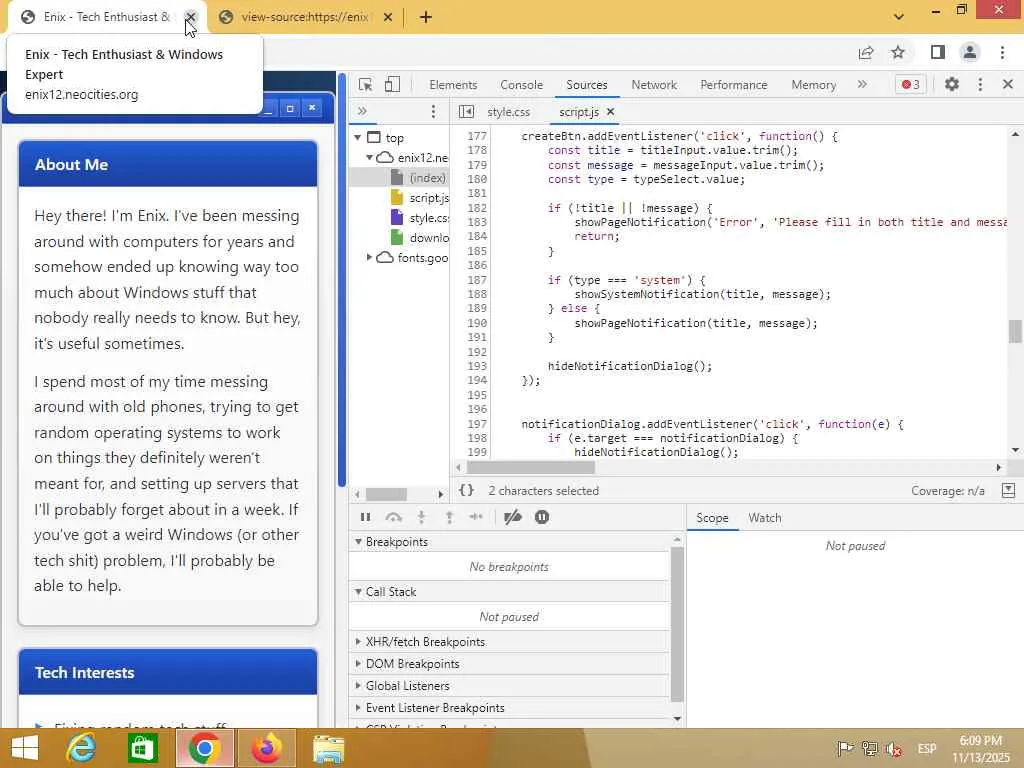This screenshot has width=1024, height=768.
Task: Open the DevTools three-dot menu
Action: (x=980, y=85)
